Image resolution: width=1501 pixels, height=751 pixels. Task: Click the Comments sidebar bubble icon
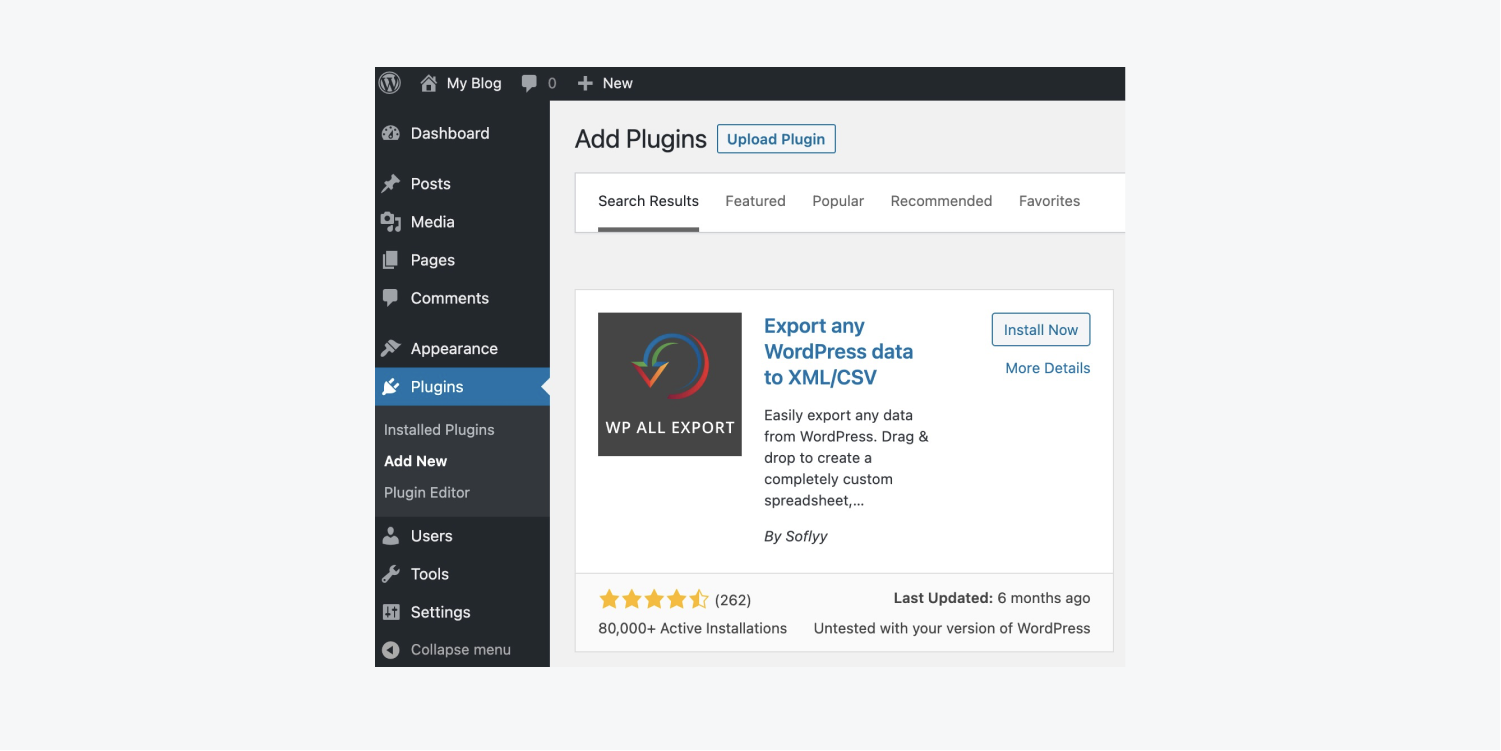[391, 298]
